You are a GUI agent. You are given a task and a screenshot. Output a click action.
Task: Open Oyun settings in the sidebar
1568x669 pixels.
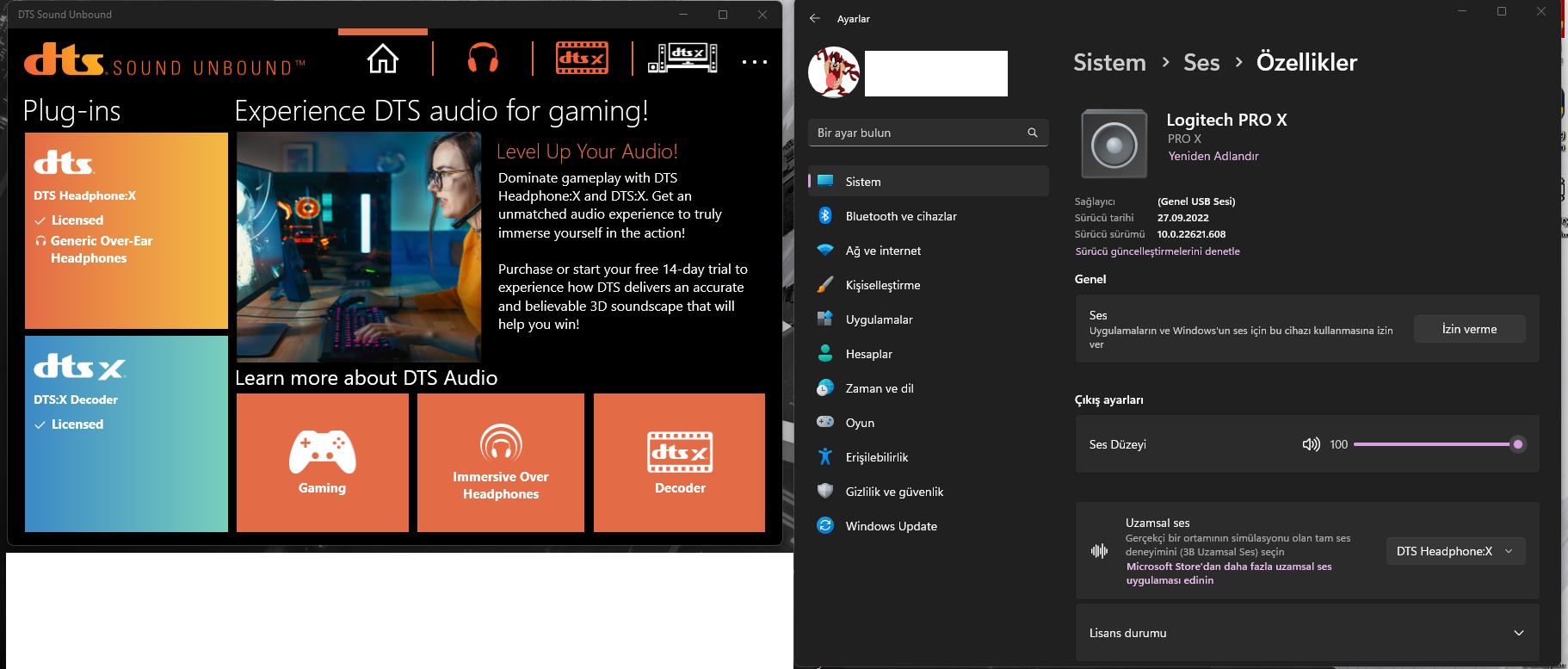(928, 423)
